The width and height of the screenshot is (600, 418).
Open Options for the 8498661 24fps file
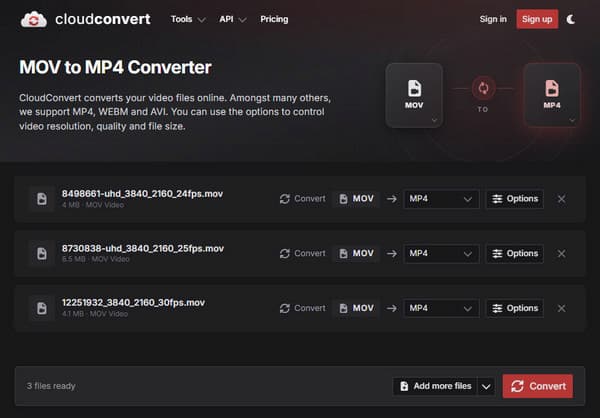point(515,199)
